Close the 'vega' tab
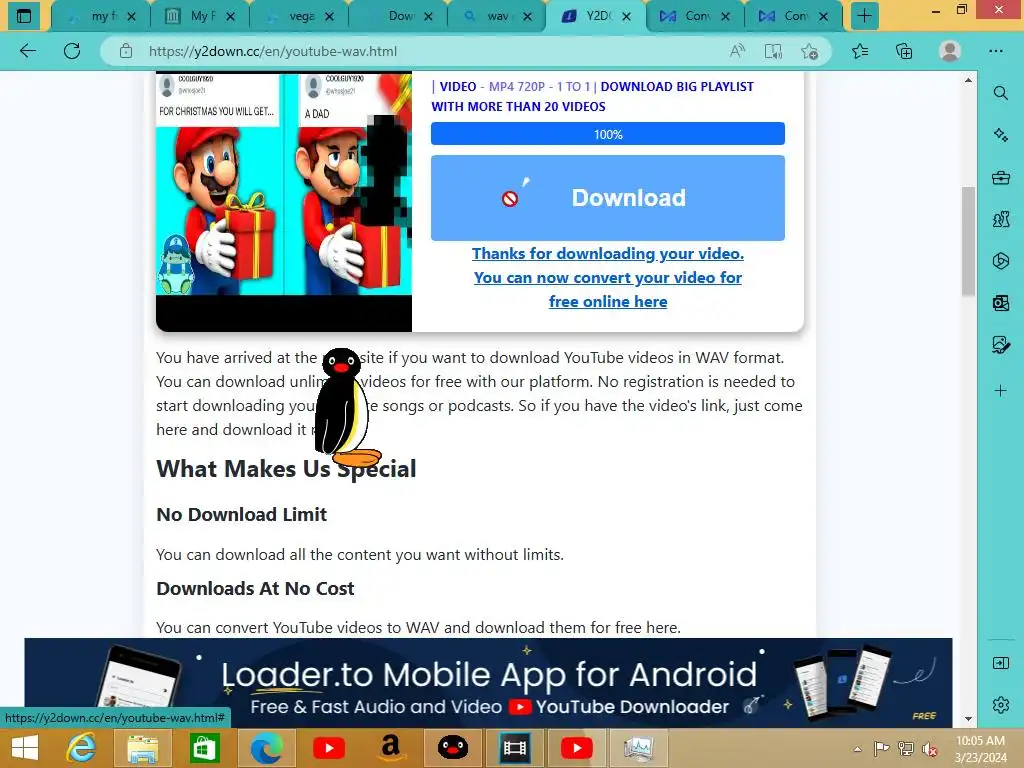This screenshot has width=1024, height=768. point(329,16)
